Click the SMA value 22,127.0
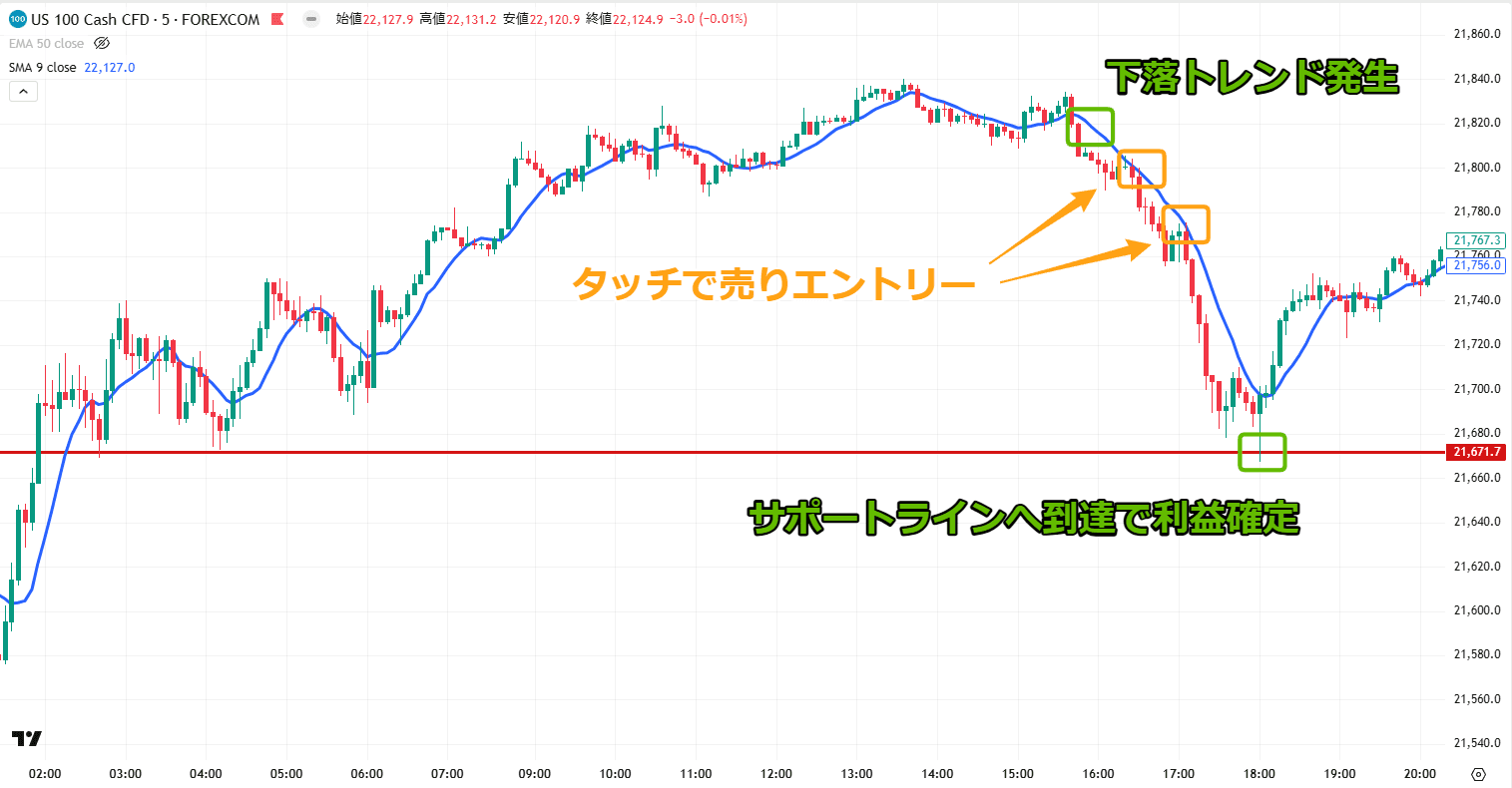The height and width of the screenshot is (788, 1512). (x=110, y=67)
